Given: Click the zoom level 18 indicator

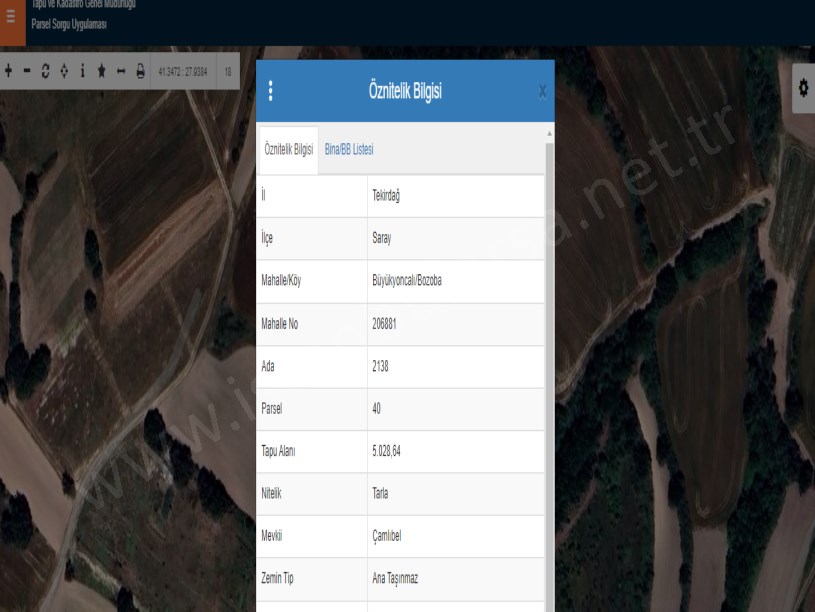Looking at the screenshot, I should click(228, 72).
